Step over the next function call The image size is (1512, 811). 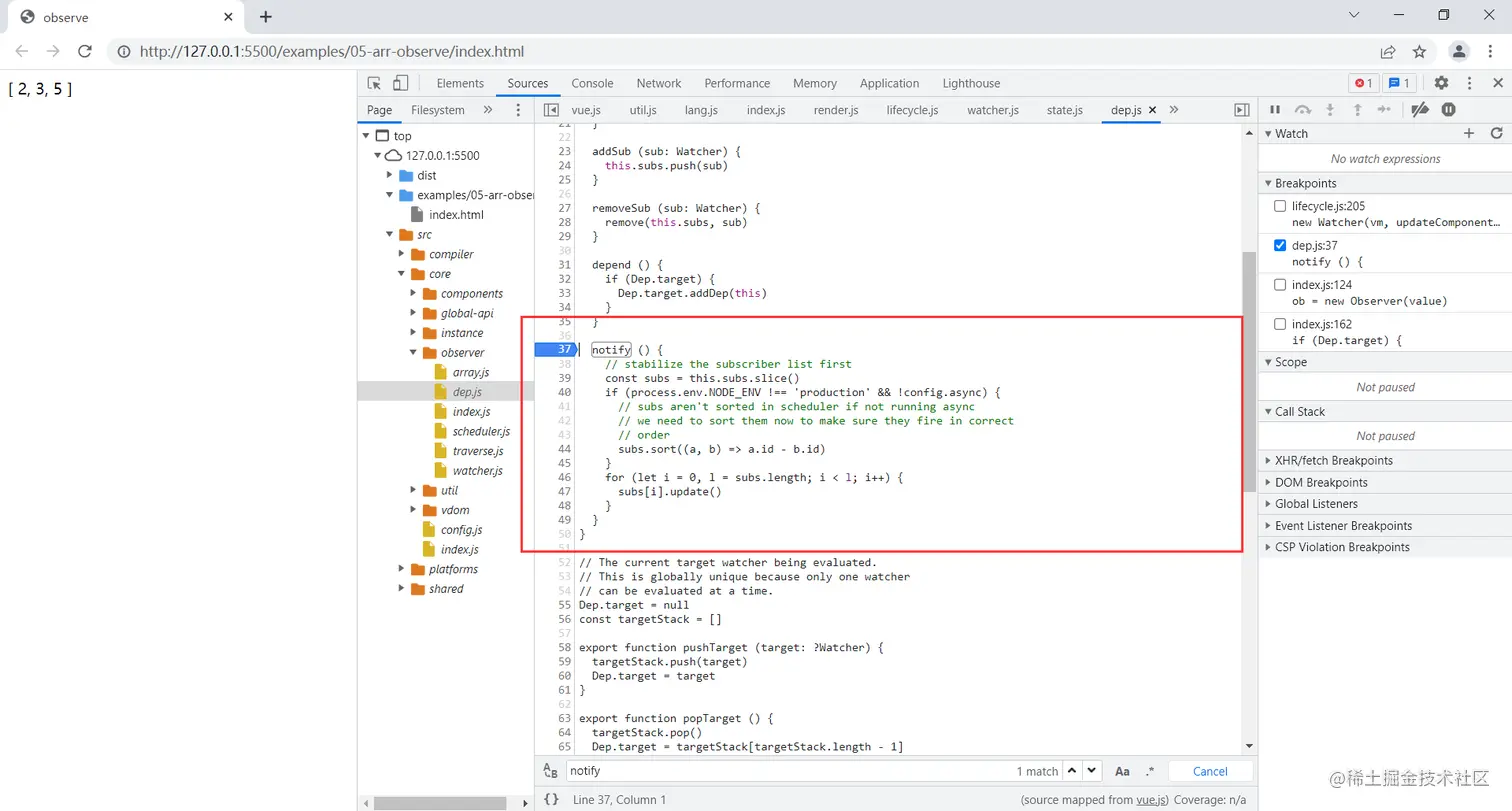1303,110
